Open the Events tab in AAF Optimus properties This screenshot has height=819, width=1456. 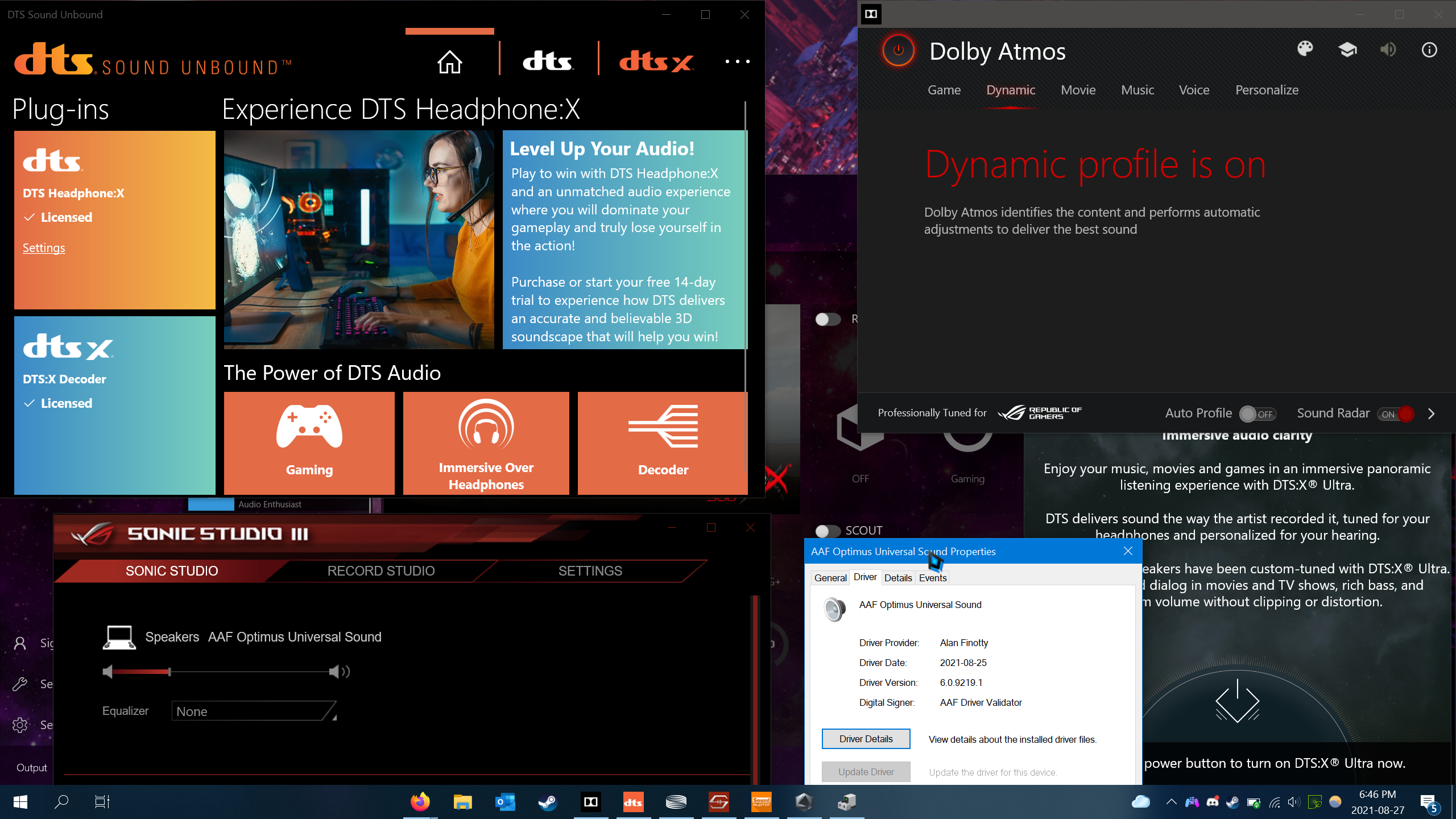pyautogui.click(x=933, y=578)
